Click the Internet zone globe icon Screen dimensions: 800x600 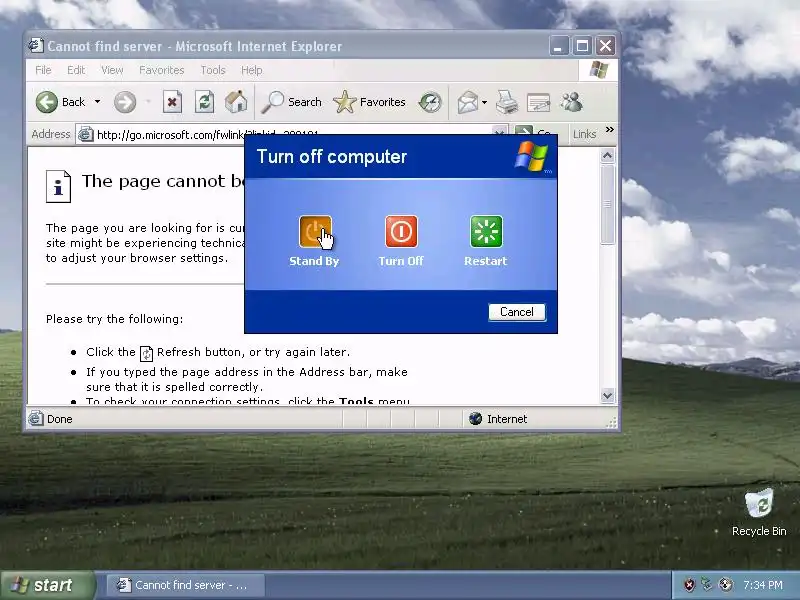pos(476,419)
